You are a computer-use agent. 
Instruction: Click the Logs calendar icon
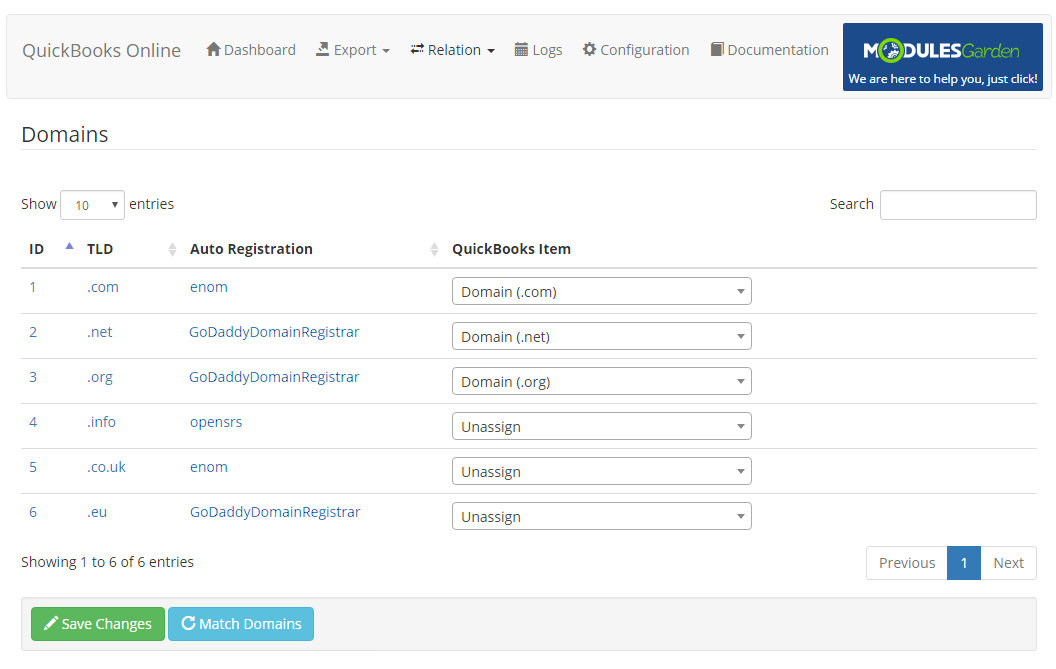pos(521,49)
